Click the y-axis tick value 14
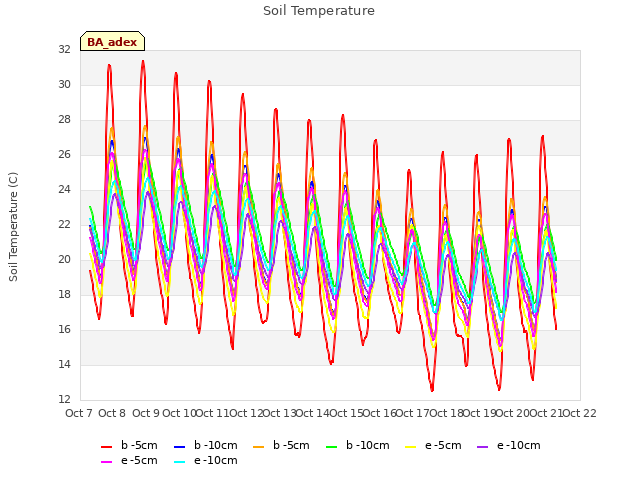Screen dimensions: 640x480 pyautogui.click(x=64, y=364)
